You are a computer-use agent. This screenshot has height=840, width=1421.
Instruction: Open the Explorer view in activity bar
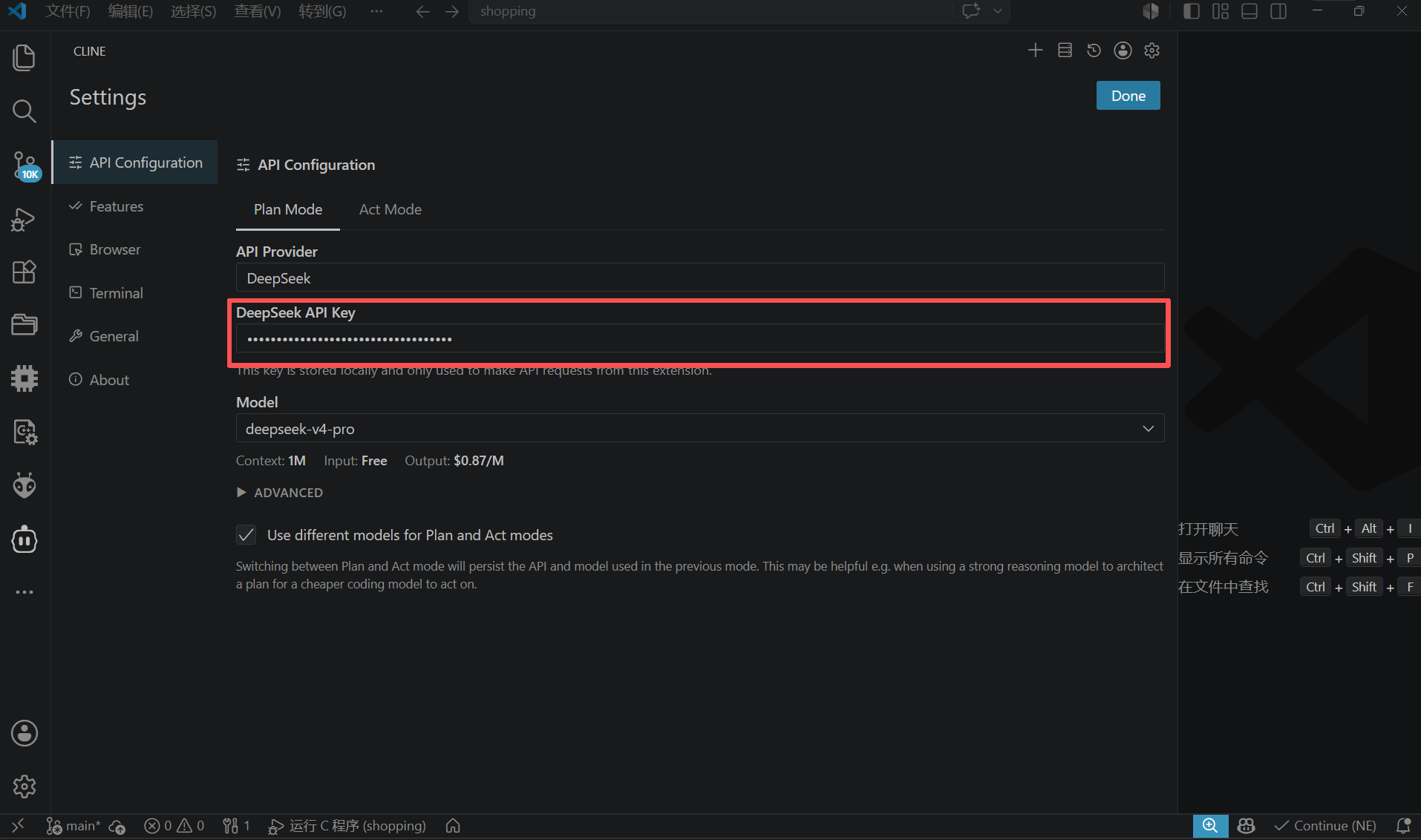(x=24, y=58)
